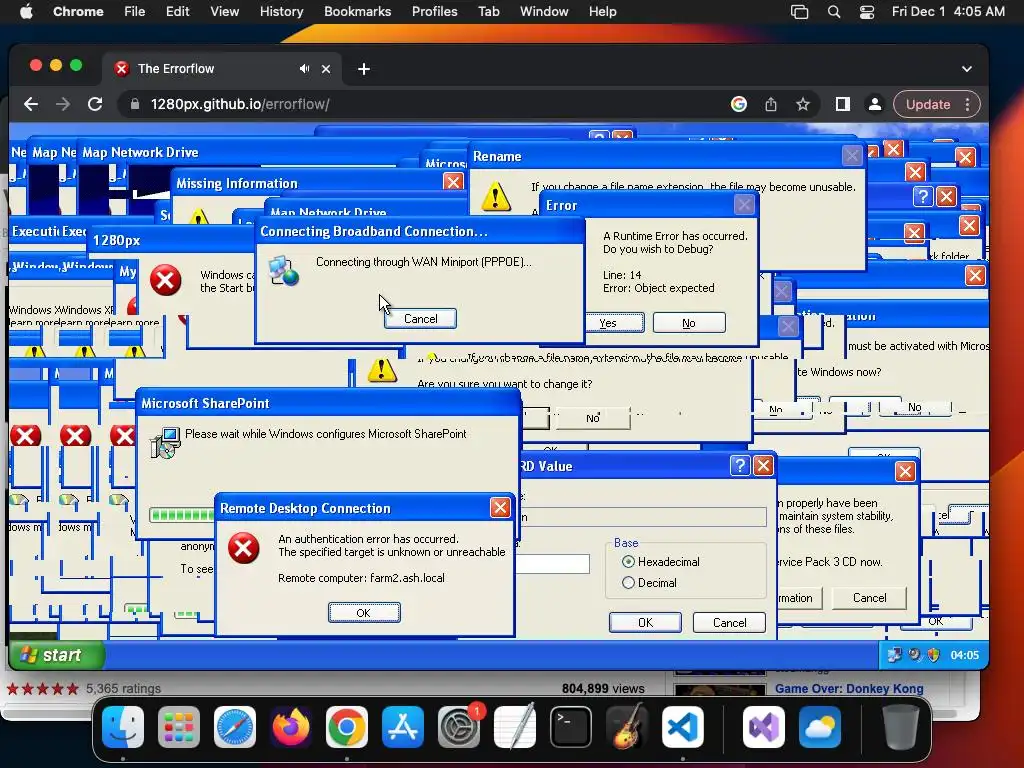Reload the Errorflow page
Screen dimensions: 1024x768
coord(95,104)
